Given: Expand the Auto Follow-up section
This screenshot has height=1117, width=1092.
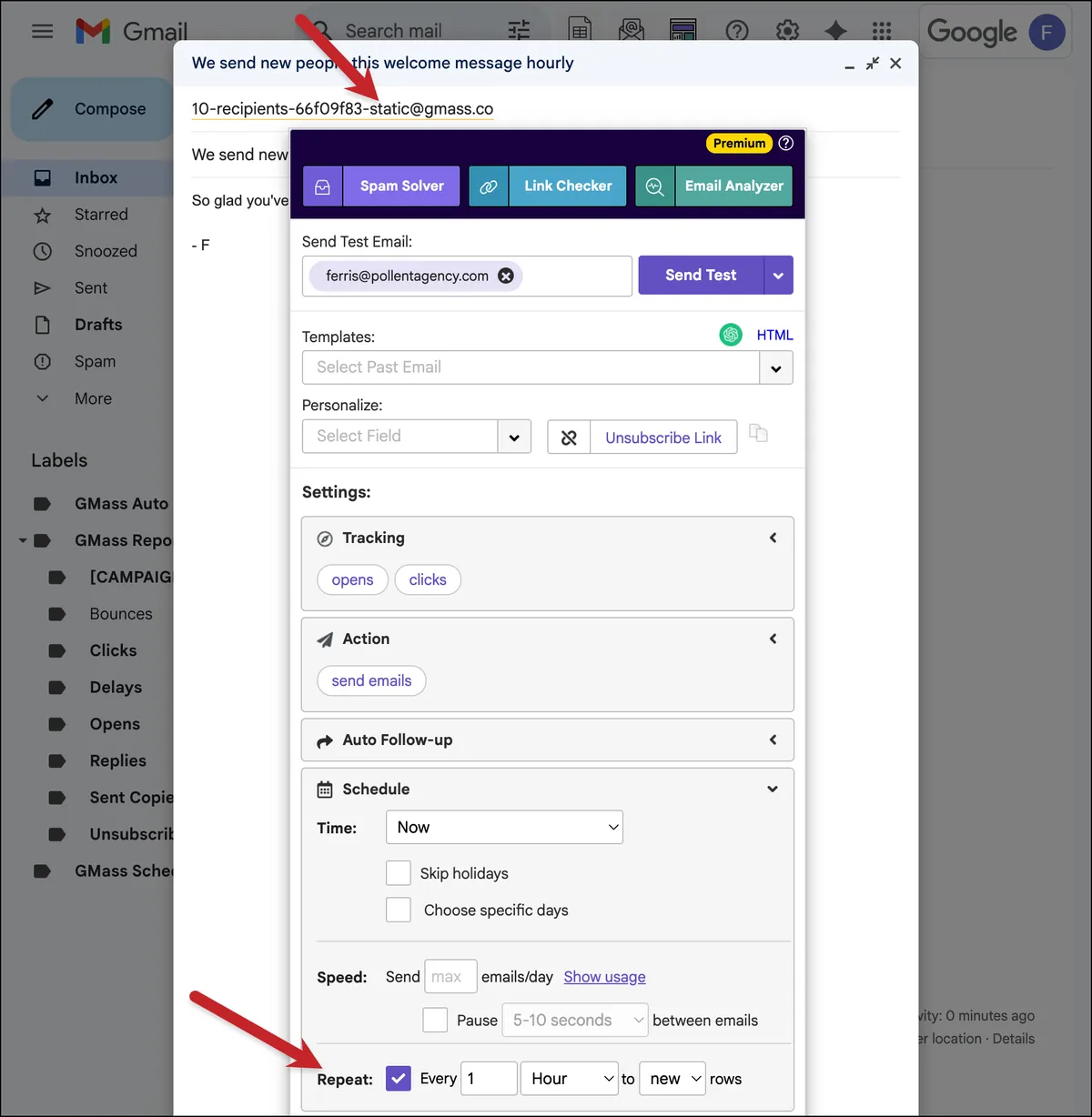Looking at the screenshot, I should tap(547, 740).
